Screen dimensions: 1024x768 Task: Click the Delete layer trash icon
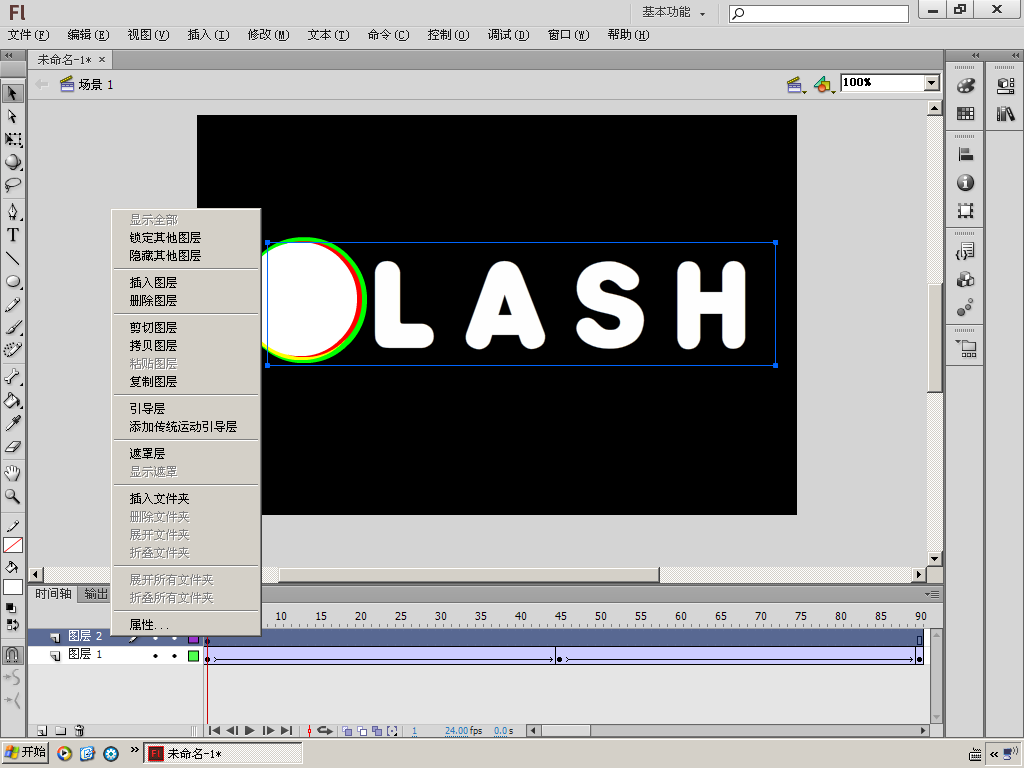point(79,730)
